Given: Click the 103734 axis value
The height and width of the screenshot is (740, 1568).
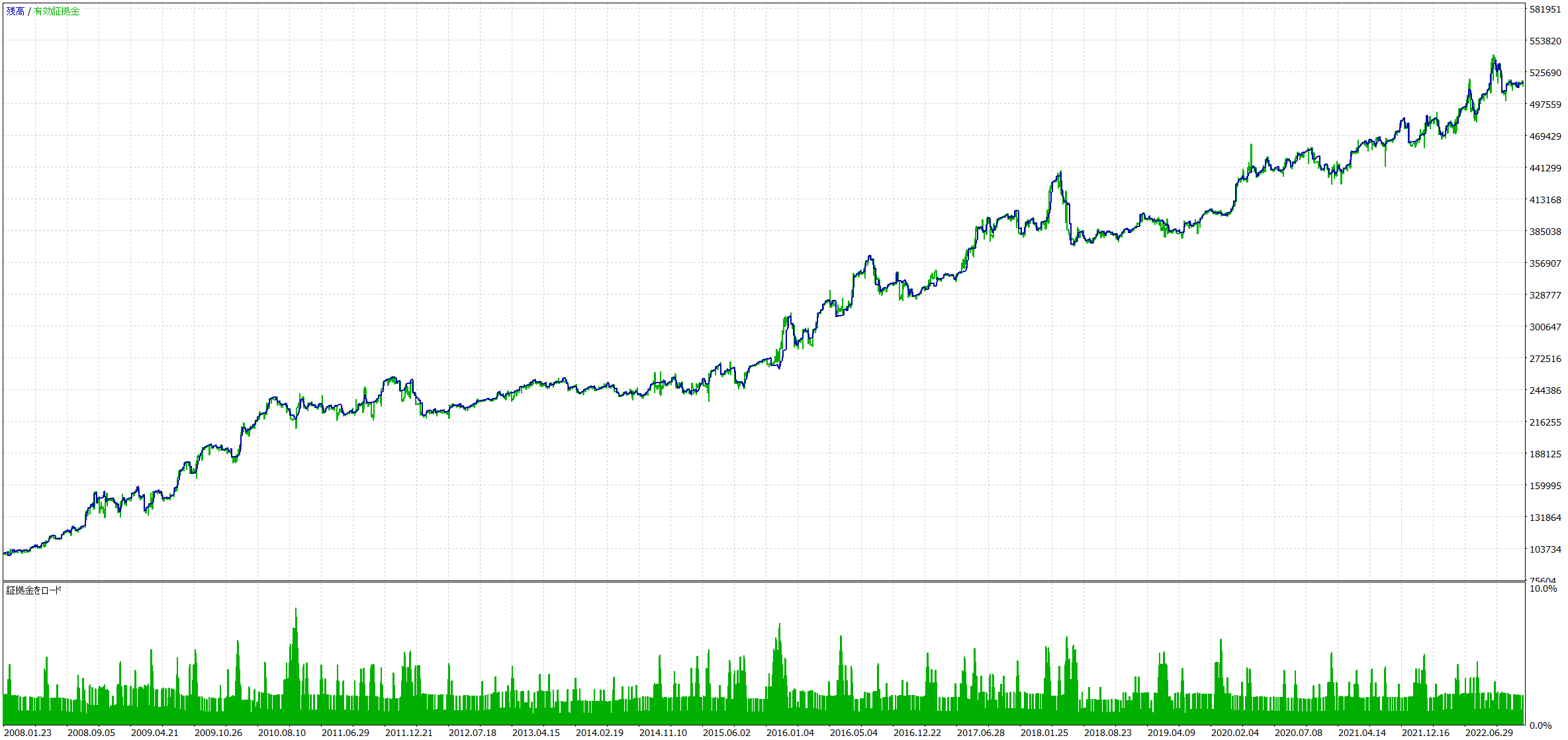Looking at the screenshot, I should (x=1545, y=549).
